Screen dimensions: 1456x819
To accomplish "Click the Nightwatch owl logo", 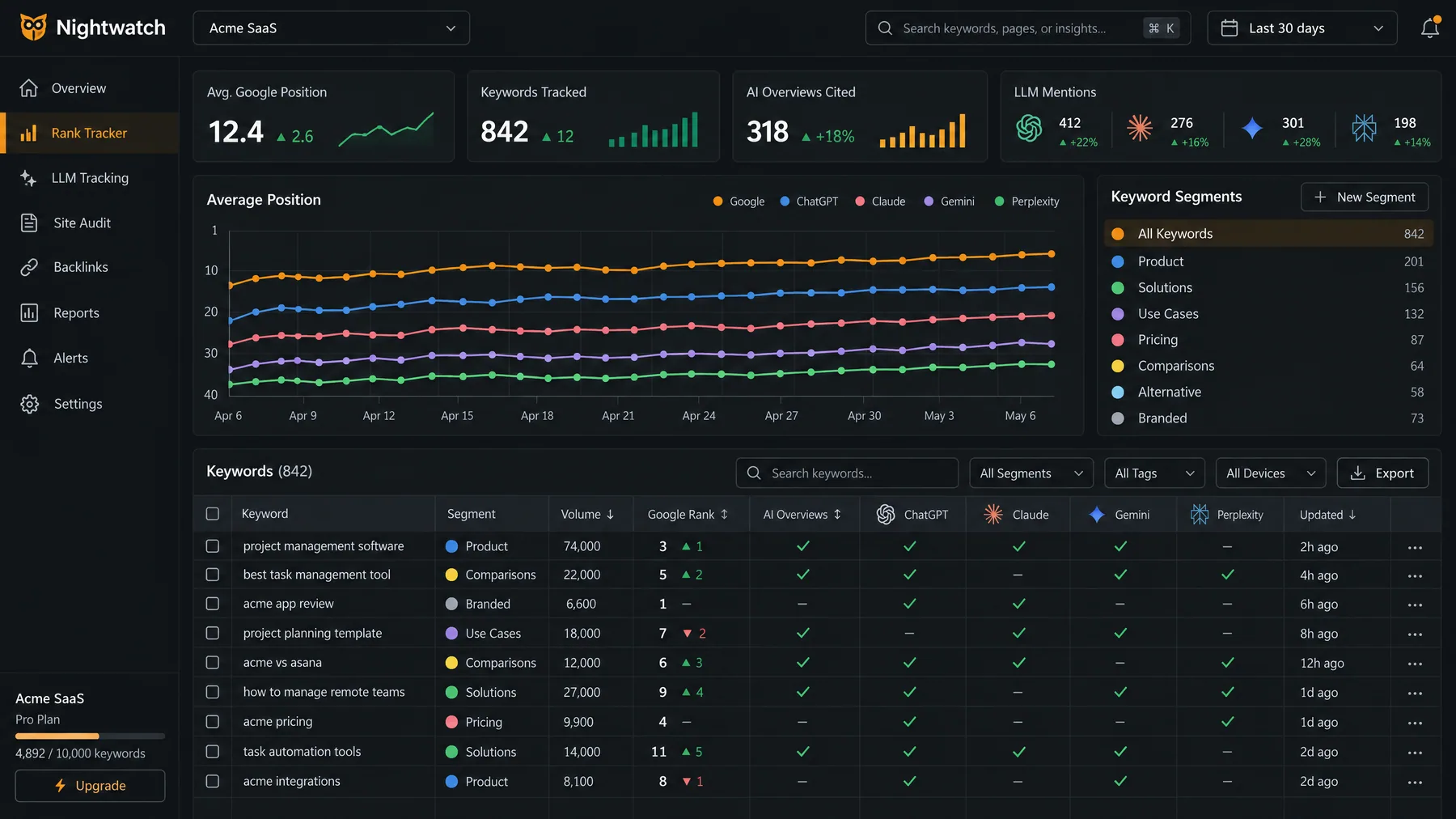I will pyautogui.click(x=33, y=27).
